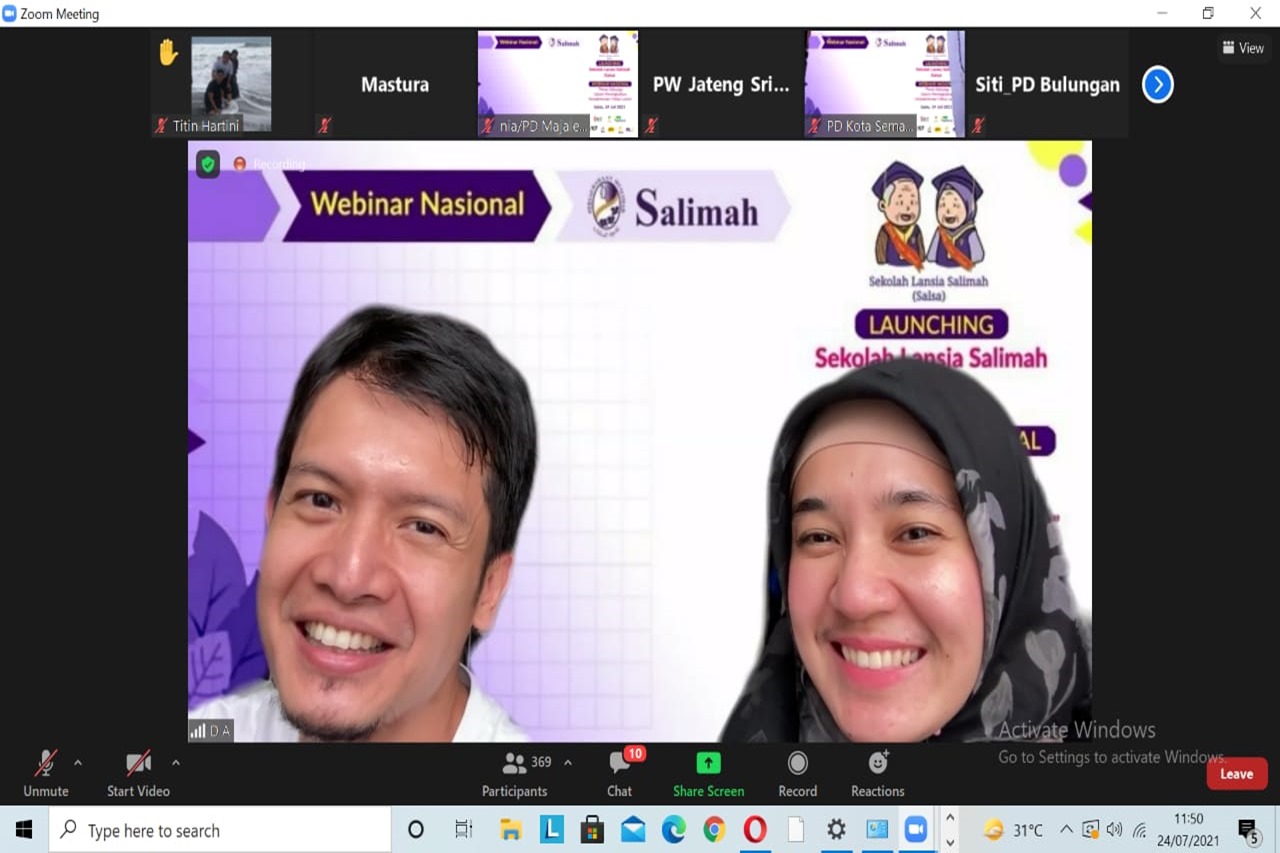This screenshot has height=853, width=1280.
Task: Select PD Majalengka participant thumbnail
Action: [557, 84]
